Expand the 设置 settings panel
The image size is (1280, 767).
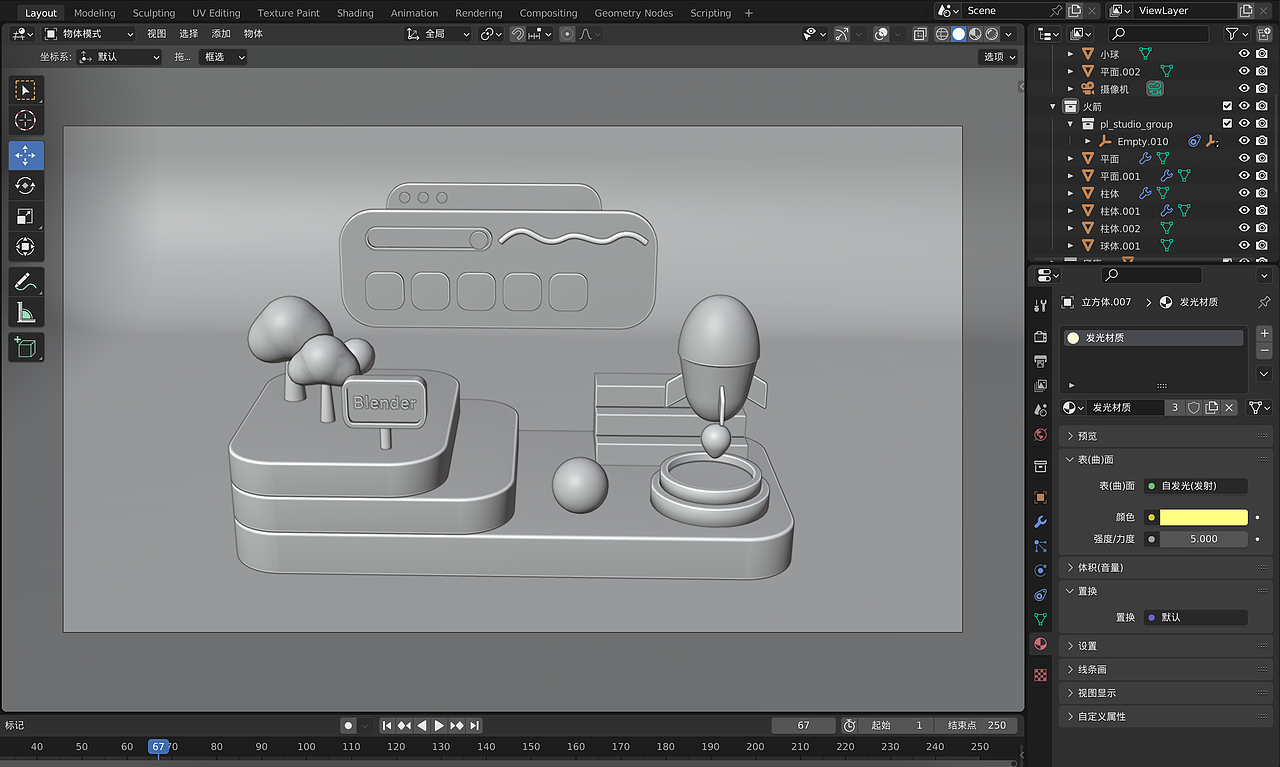(x=1164, y=646)
